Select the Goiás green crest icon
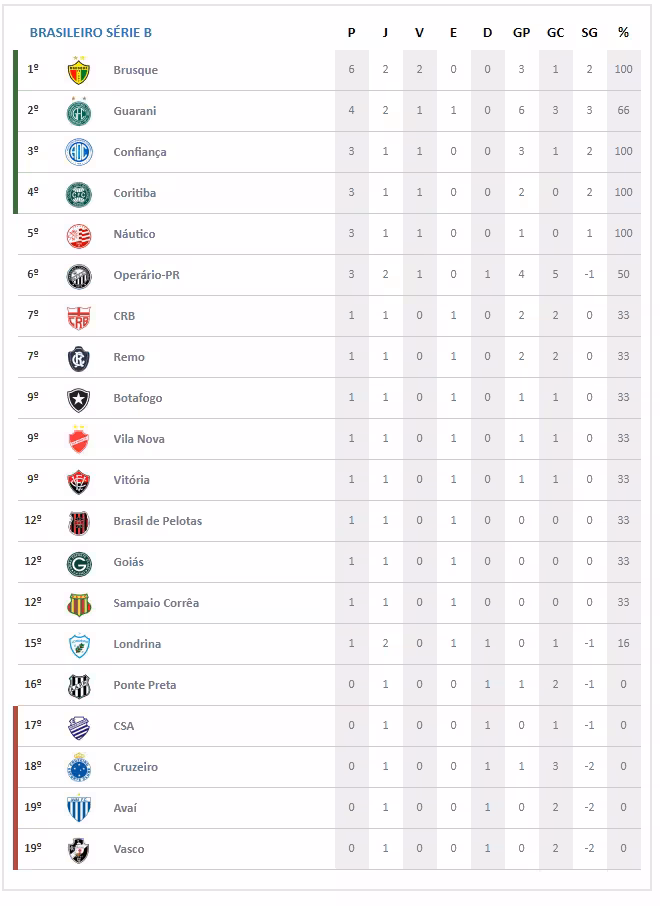 click(79, 563)
